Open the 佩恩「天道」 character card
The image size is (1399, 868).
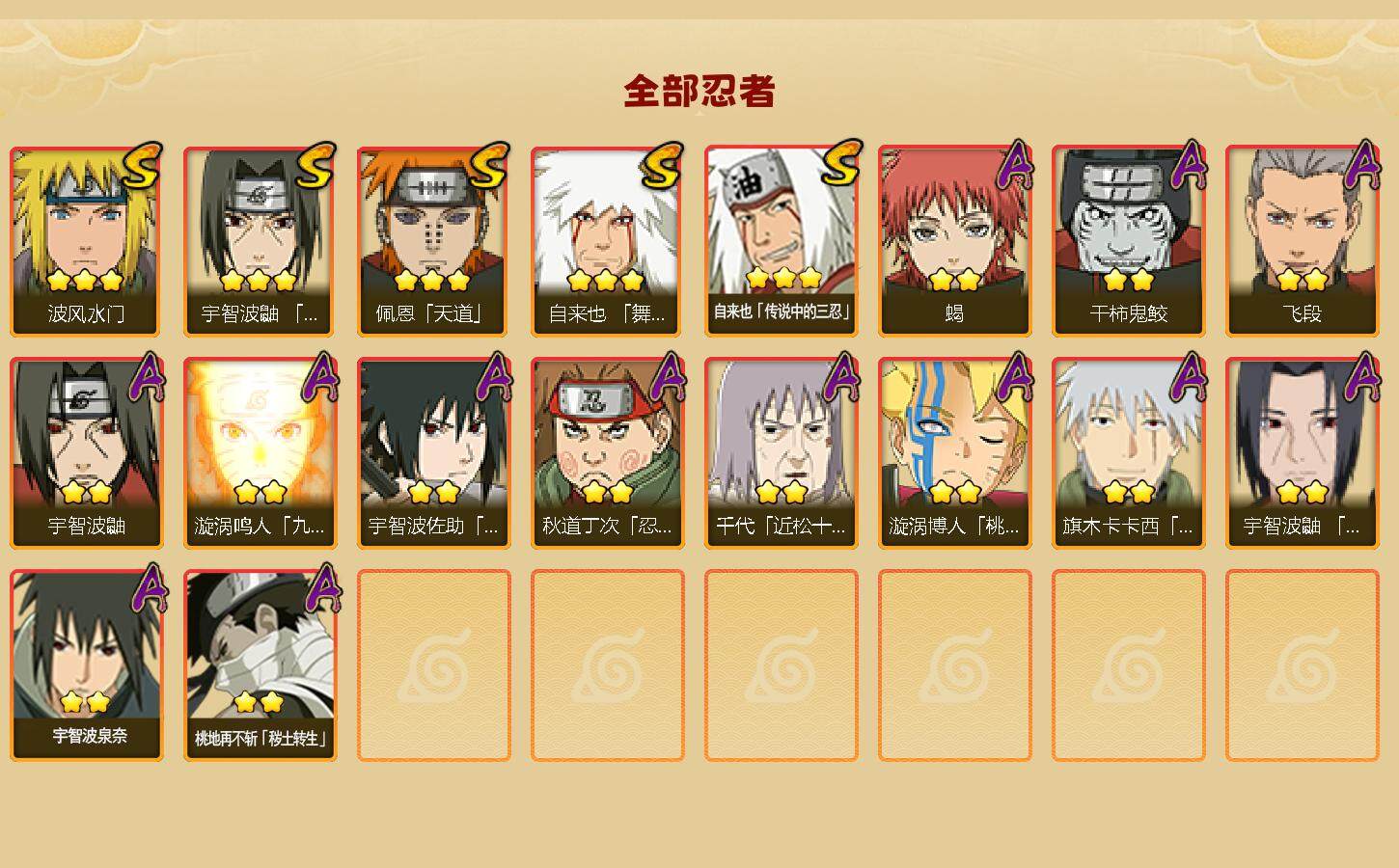point(434,241)
